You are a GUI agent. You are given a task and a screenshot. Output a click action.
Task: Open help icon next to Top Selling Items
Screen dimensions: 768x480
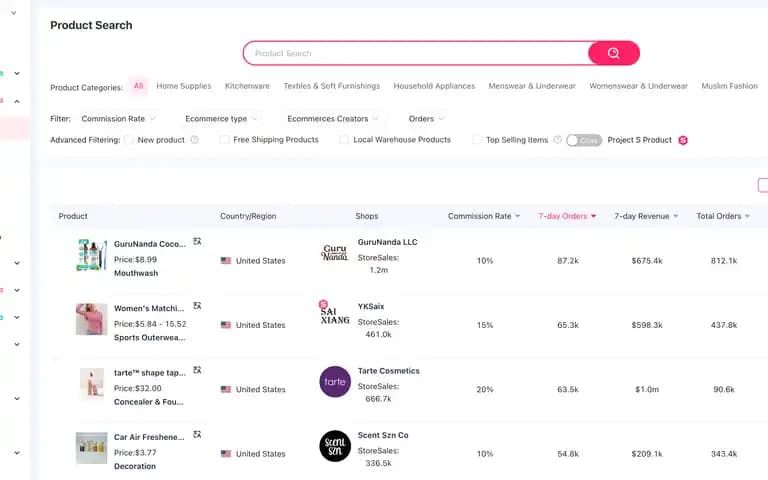tap(557, 140)
